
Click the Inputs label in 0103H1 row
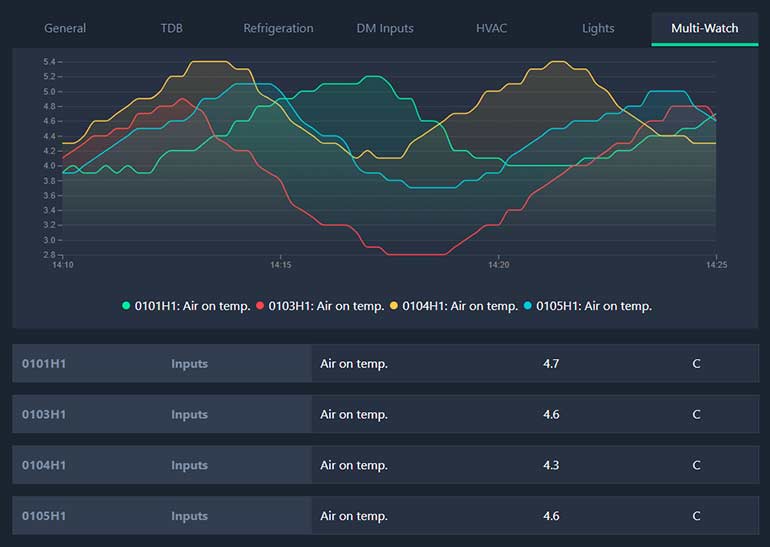point(189,415)
